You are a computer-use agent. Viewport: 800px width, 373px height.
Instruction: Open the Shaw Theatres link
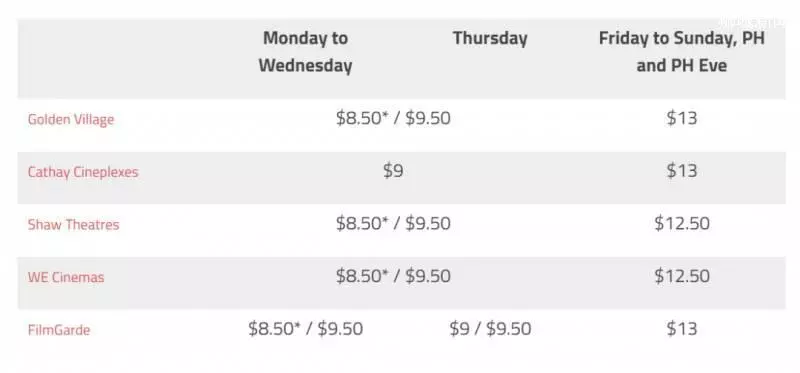73,225
